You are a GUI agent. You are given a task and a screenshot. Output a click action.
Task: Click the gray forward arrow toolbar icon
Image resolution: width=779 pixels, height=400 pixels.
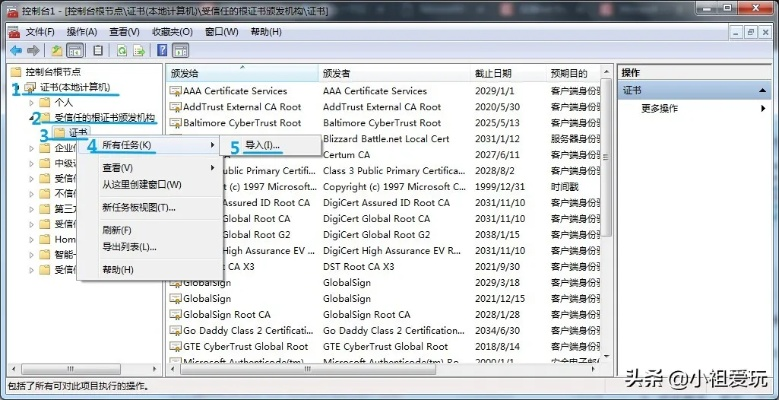tap(33, 50)
